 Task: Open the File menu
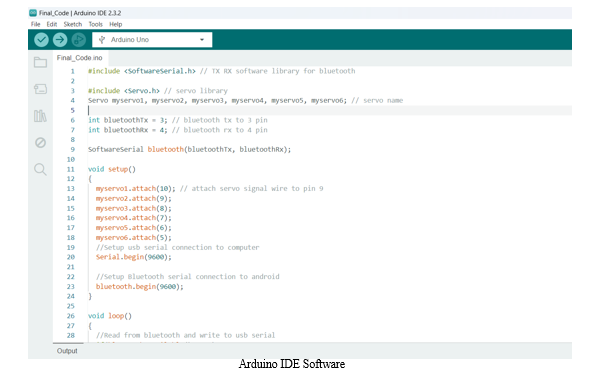click(x=36, y=24)
